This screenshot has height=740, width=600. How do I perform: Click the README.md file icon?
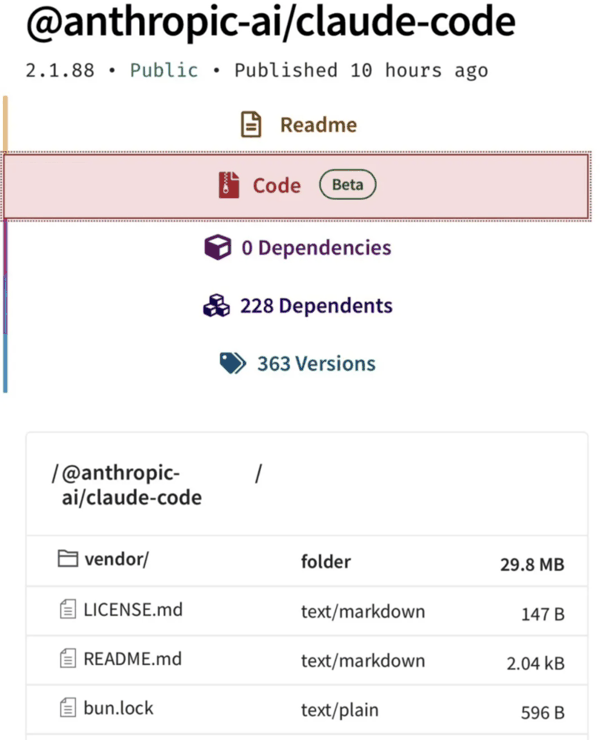click(68, 659)
